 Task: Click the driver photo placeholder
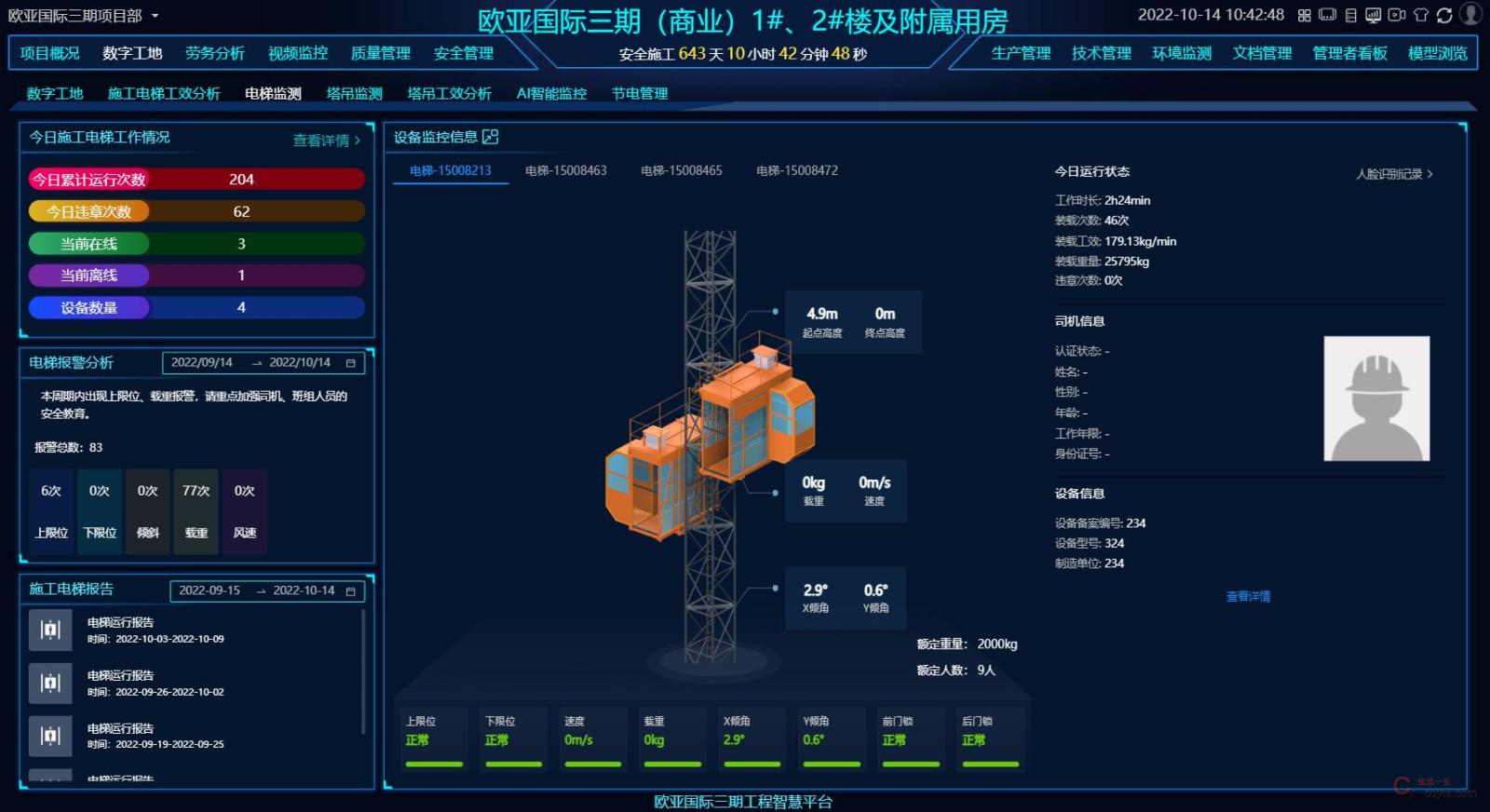click(x=1376, y=399)
